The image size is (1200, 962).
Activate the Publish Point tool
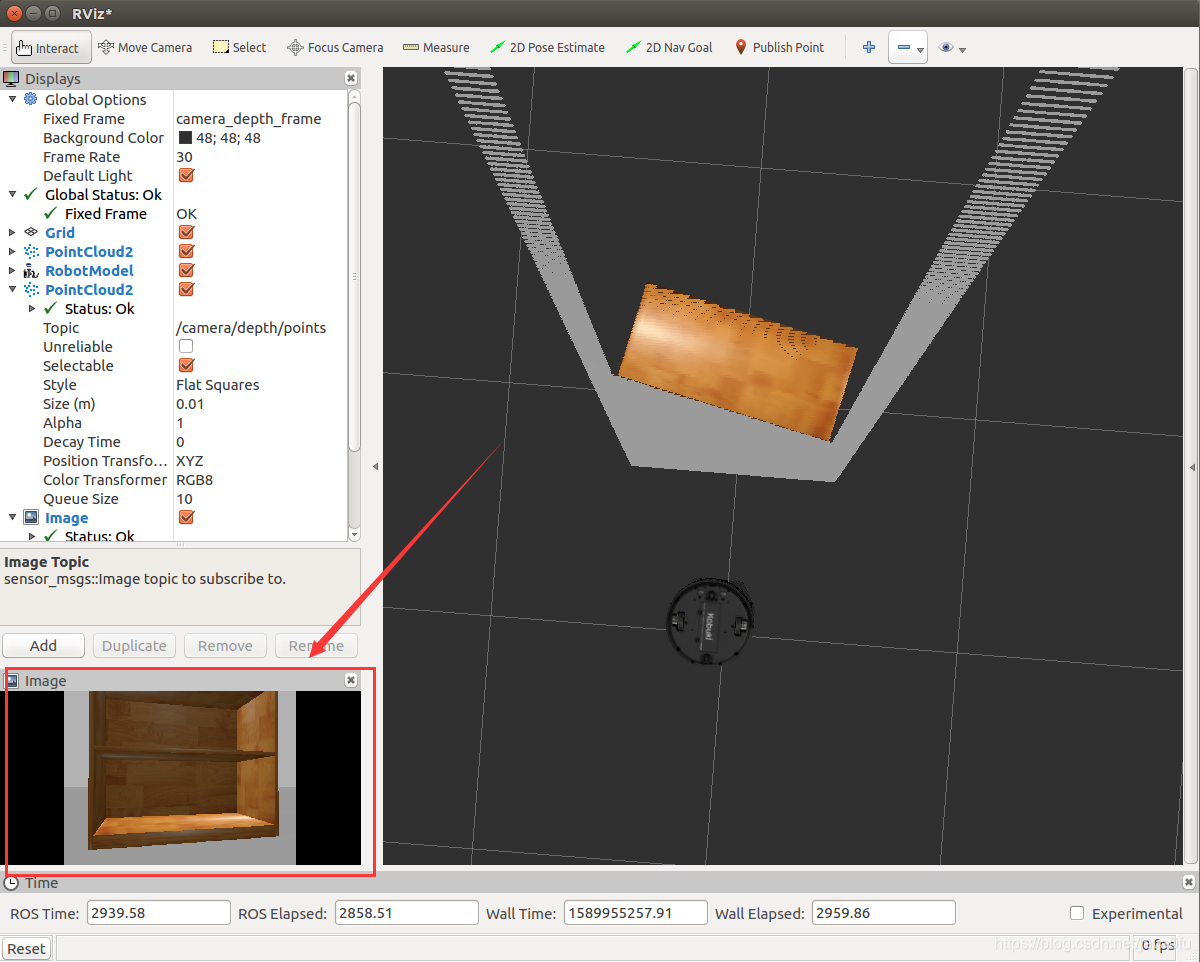point(780,47)
